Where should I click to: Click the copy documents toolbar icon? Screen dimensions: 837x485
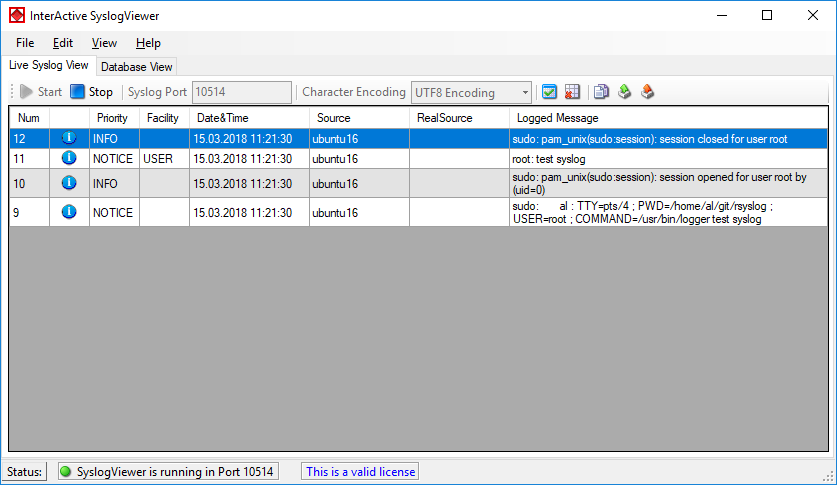pos(601,92)
